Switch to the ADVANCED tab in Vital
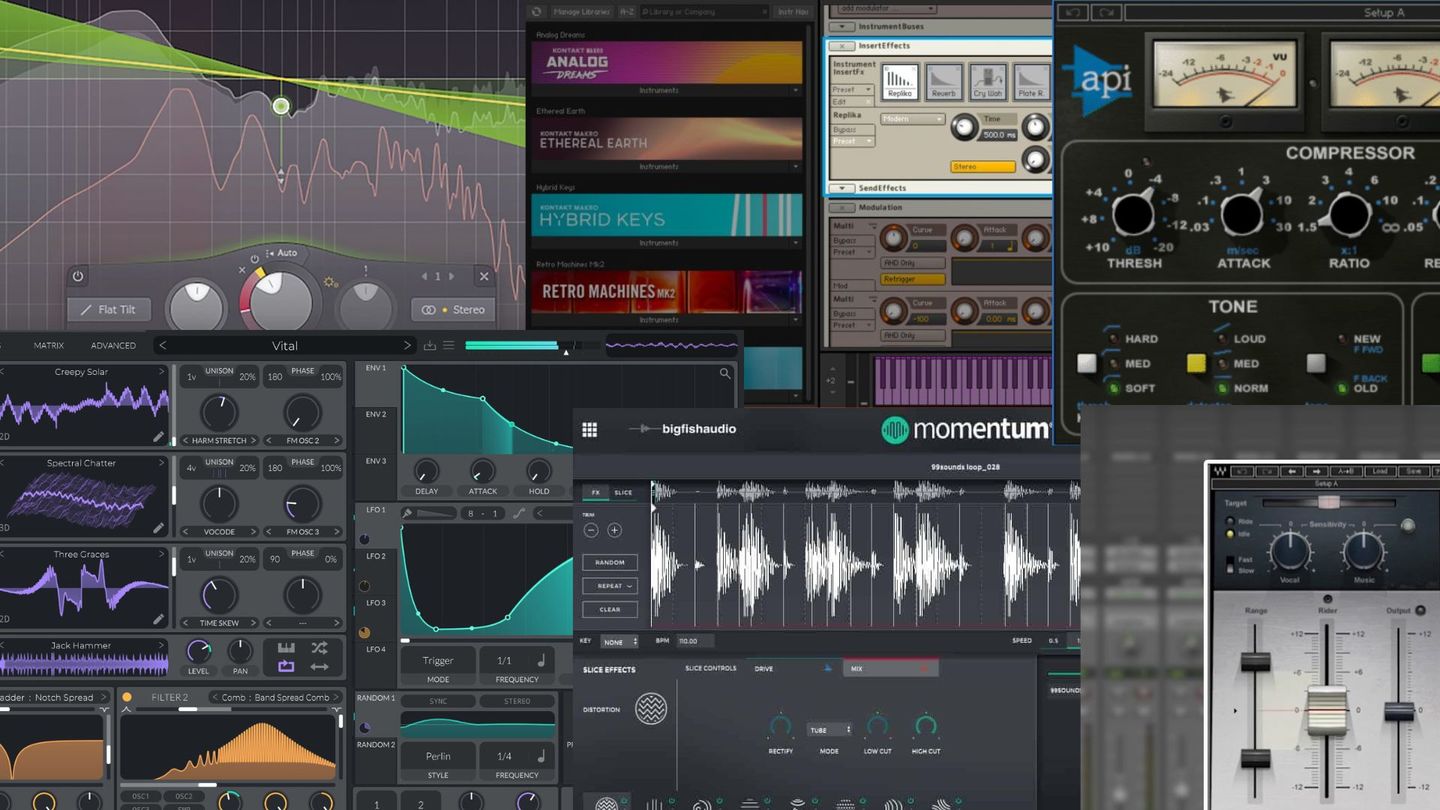Viewport: 1440px width, 810px height. pos(113,346)
